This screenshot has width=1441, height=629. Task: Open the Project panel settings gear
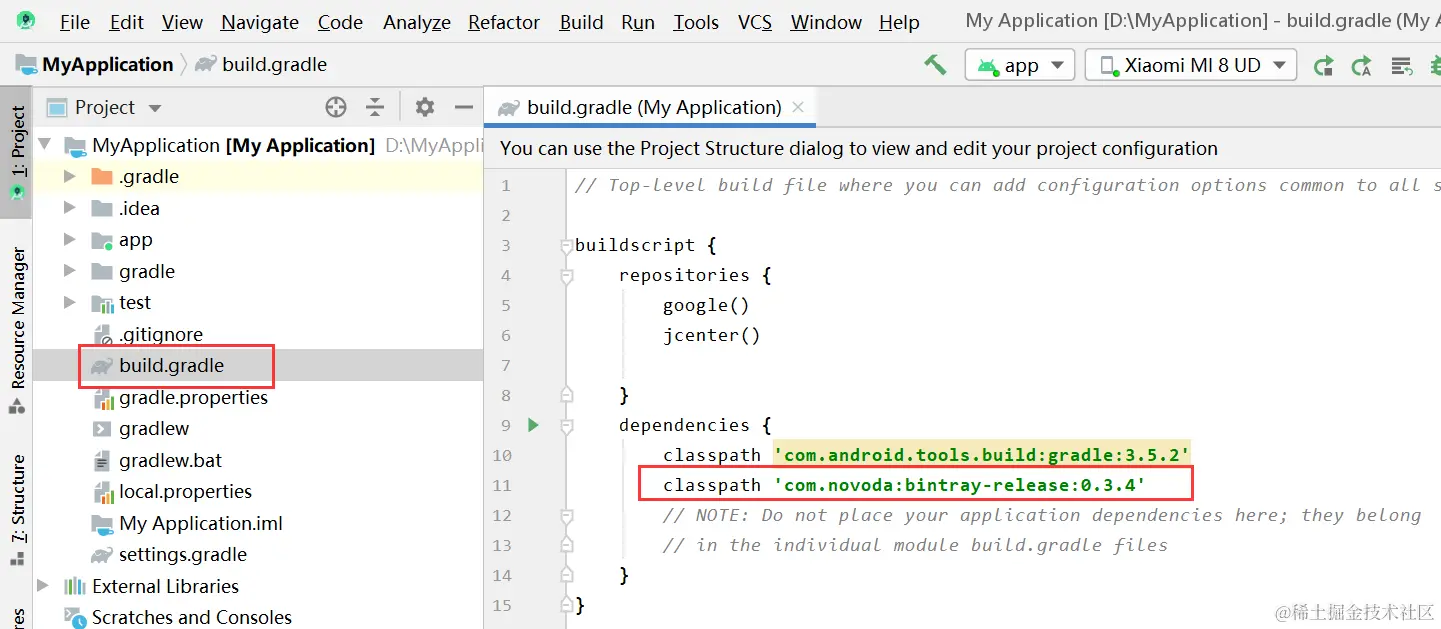click(425, 107)
